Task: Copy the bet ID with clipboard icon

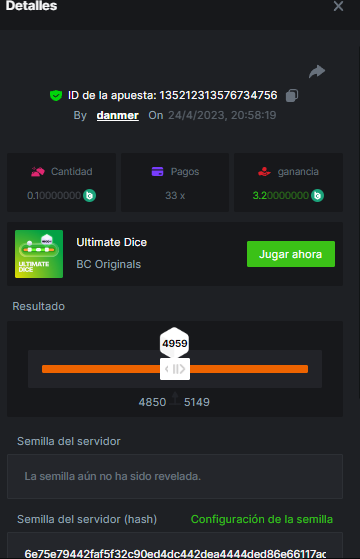Action: coord(292,95)
